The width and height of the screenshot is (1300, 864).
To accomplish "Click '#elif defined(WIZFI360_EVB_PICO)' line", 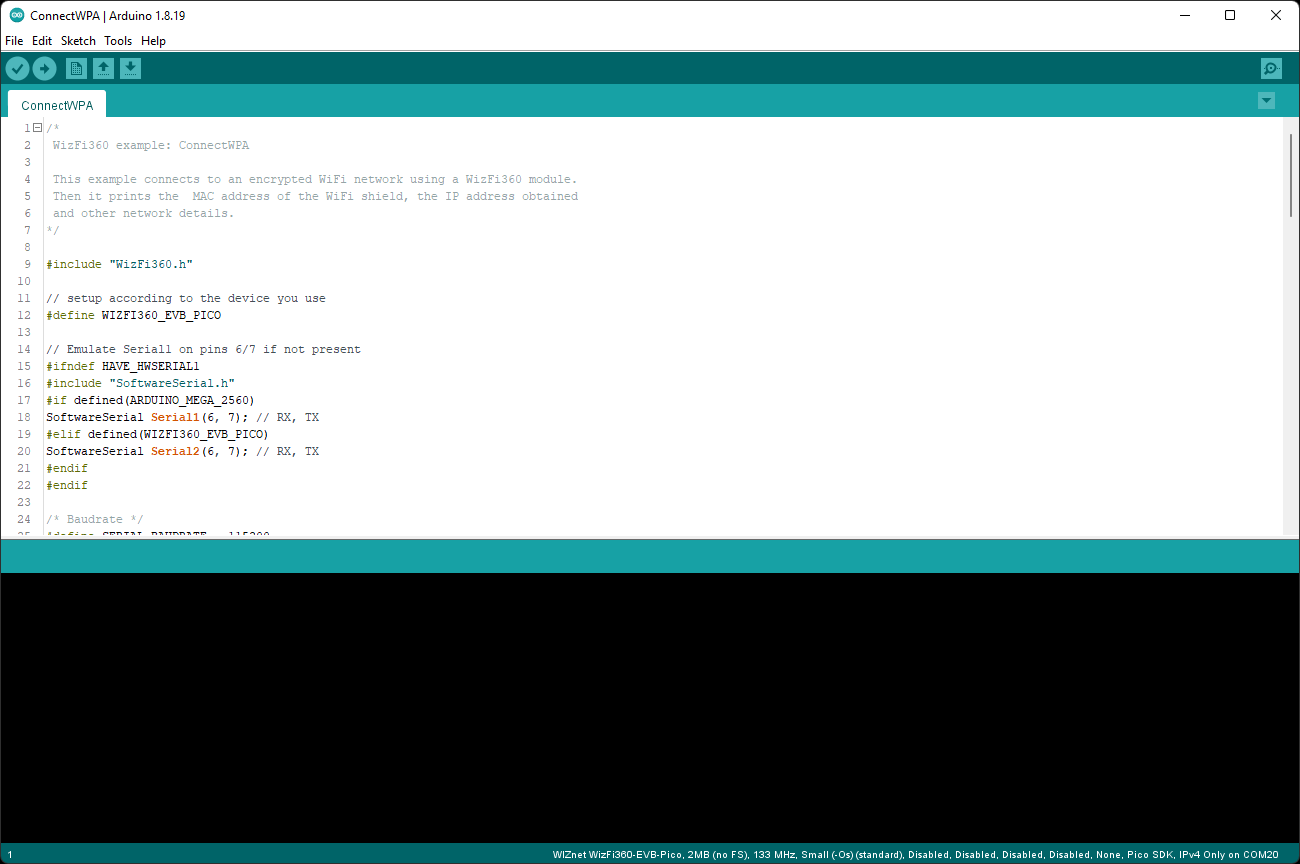I will 157,434.
